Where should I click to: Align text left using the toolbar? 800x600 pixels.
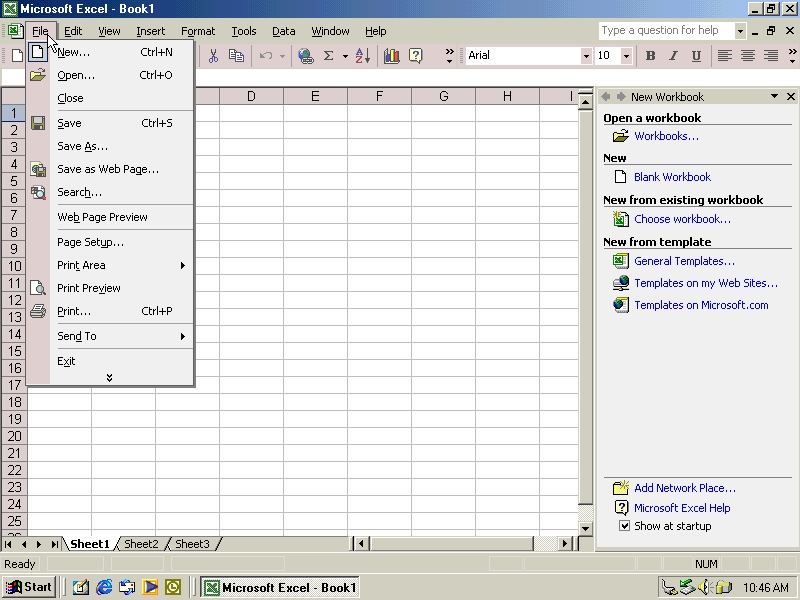tap(724, 56)
